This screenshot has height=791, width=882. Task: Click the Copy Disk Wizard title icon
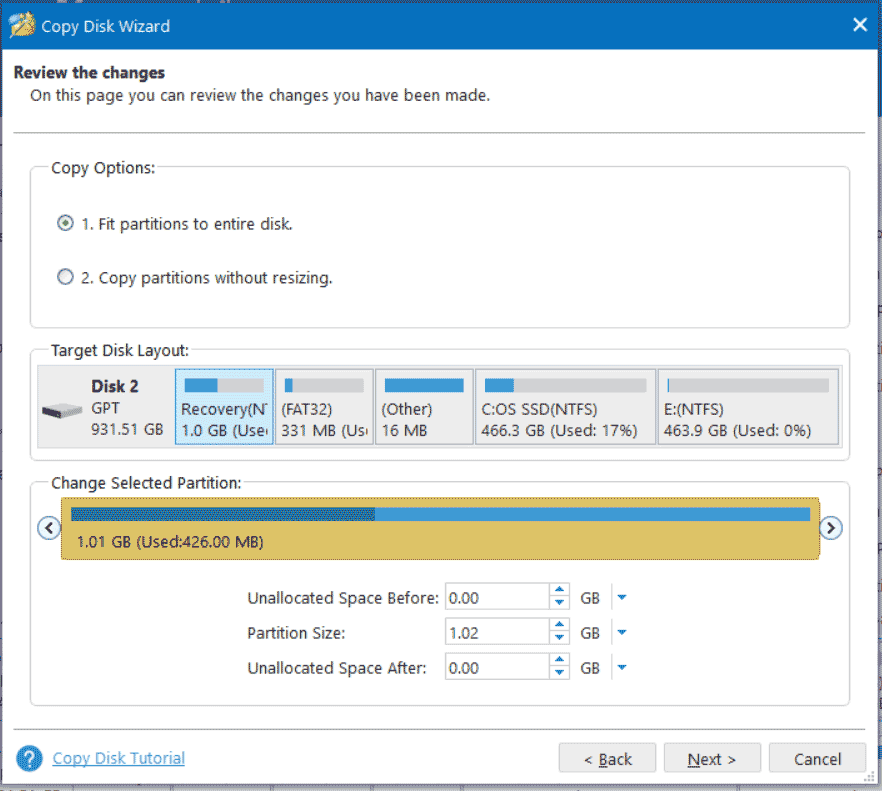point(22,25)
